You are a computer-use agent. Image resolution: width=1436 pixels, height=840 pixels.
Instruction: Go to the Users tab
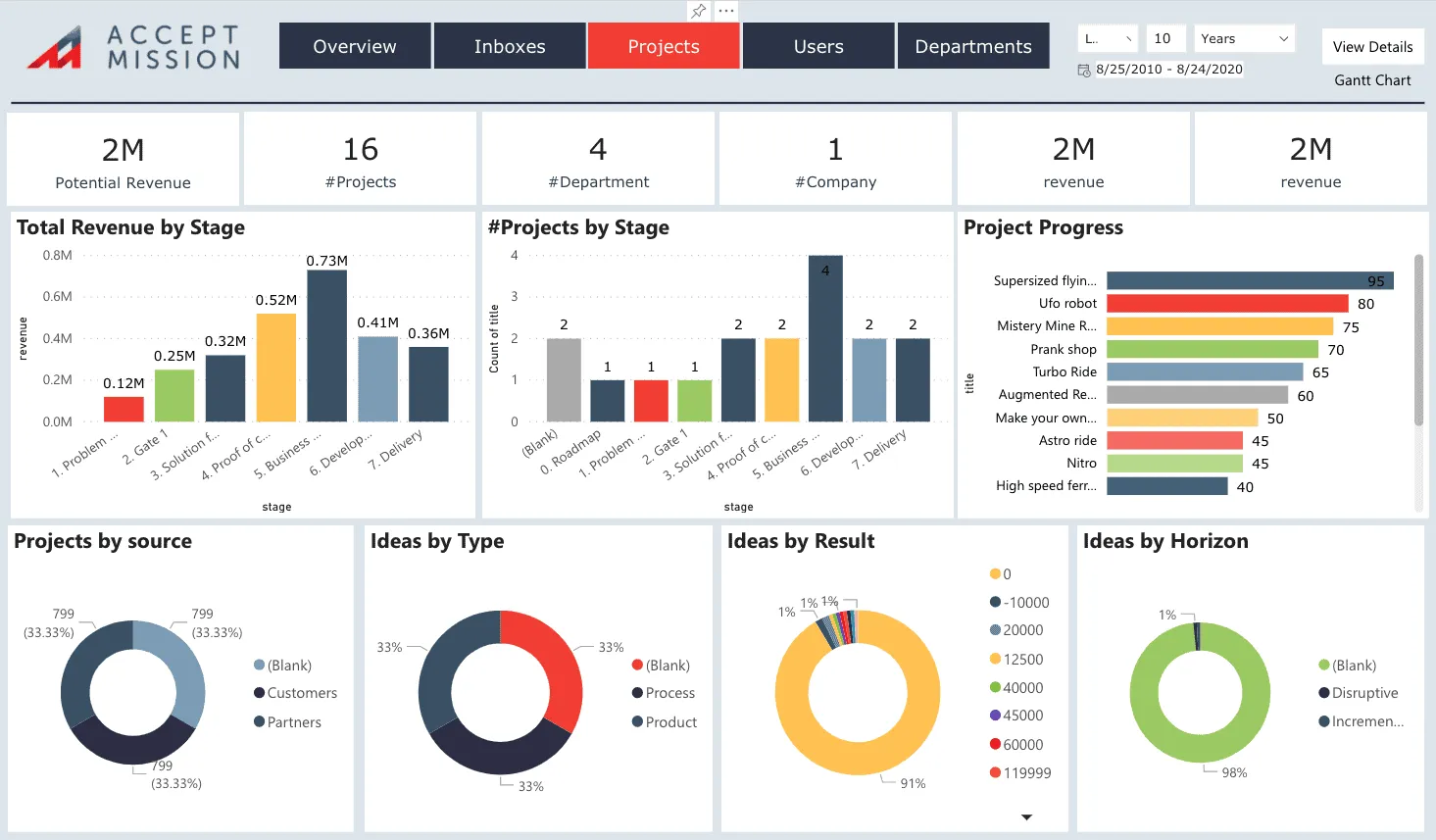click(818, 46)
